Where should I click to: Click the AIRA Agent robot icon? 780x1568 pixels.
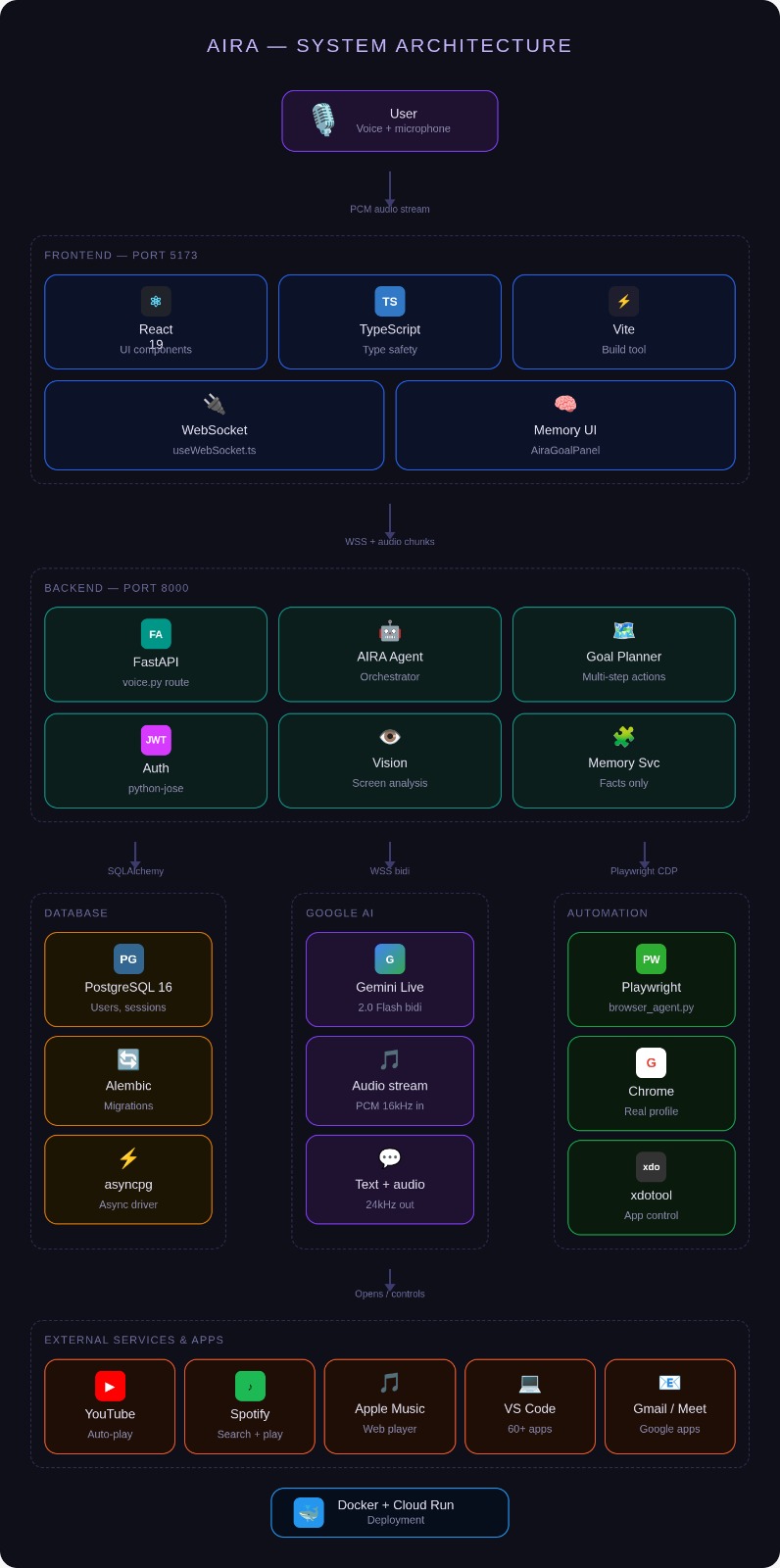tap(390, 630)
